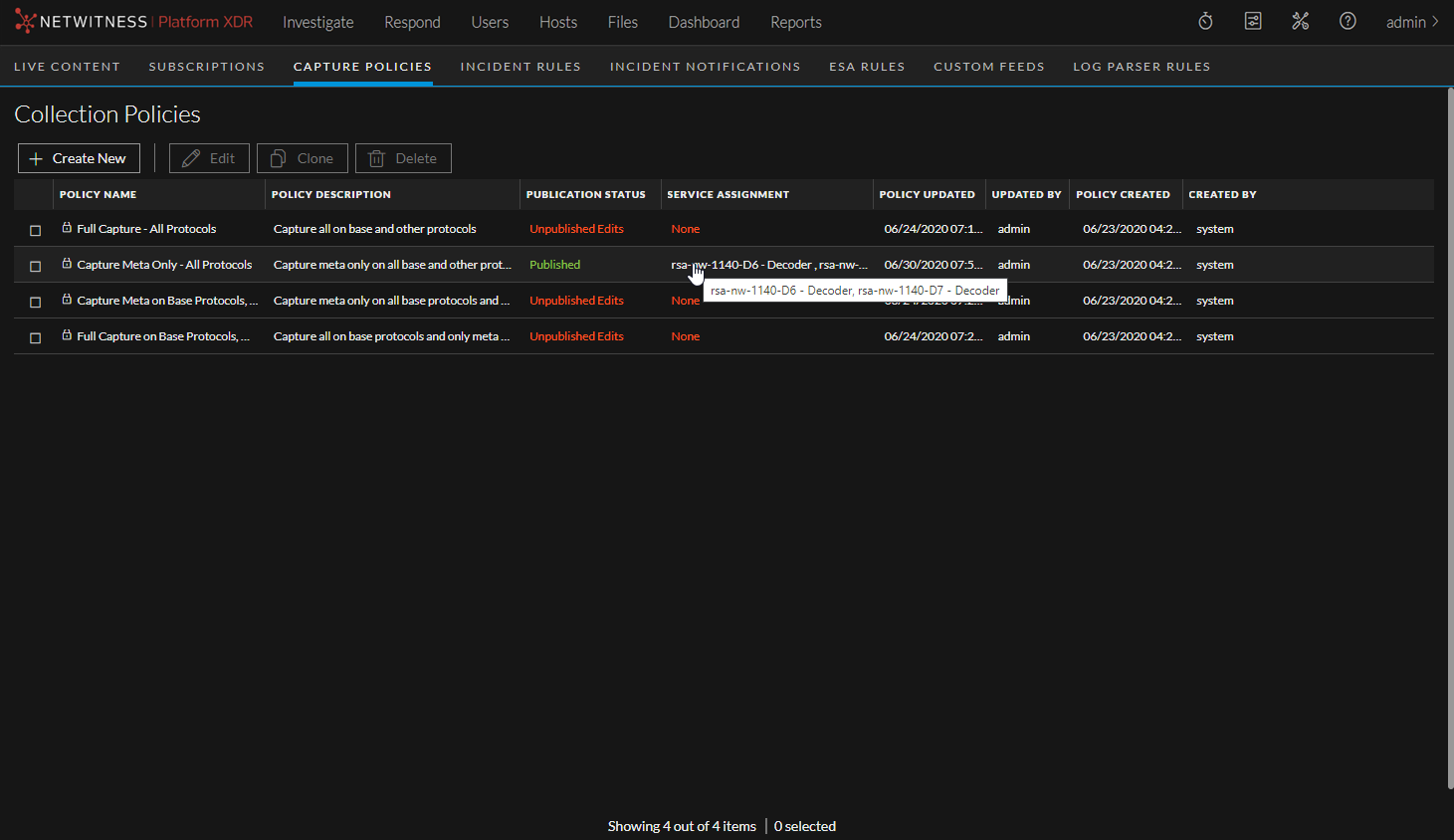Click the blue tab indicator under Capture Policies
Image resolution: width=1454 pixels, height=840 pixels.
(362, 85)
